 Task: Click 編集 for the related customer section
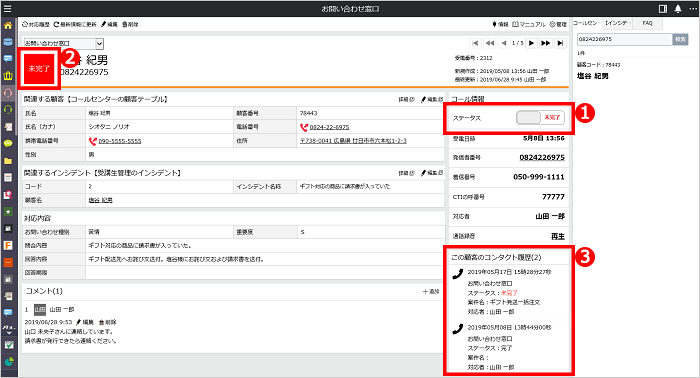pos(432,100)
